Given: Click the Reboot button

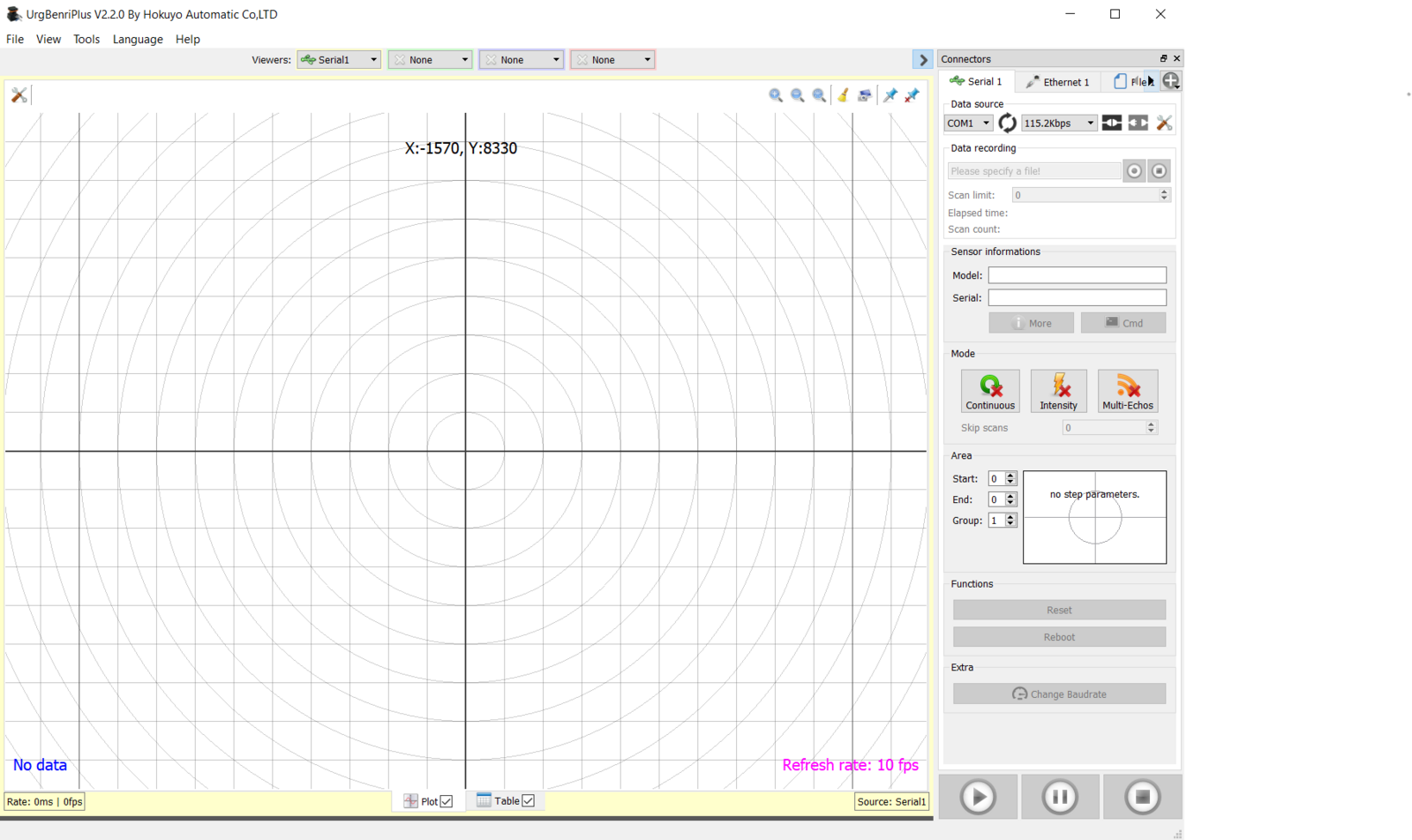Looking at the screenshot, I should click(x=1059, y=637).
